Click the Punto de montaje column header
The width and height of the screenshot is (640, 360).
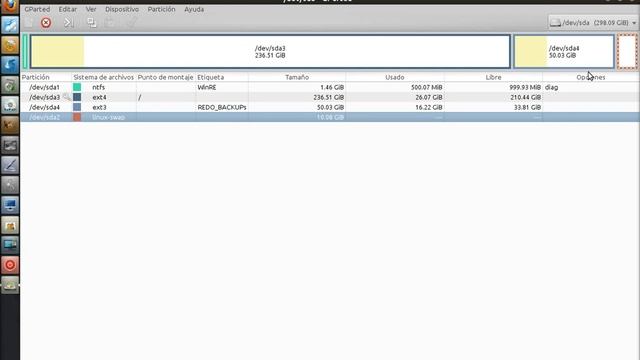pyautogui.click(x=165, y=77)
